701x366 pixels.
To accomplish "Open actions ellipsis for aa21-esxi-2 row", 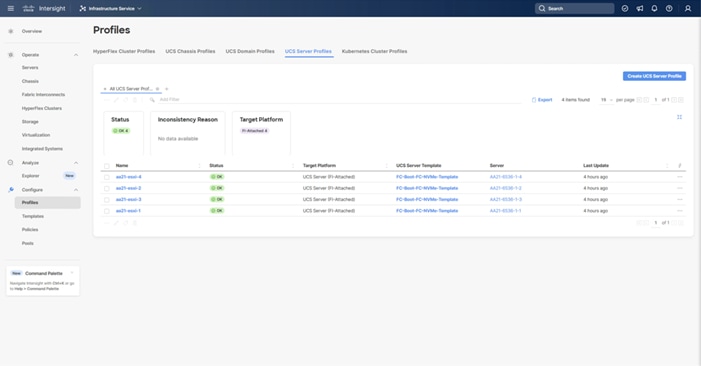I will [x=680, y=188].
